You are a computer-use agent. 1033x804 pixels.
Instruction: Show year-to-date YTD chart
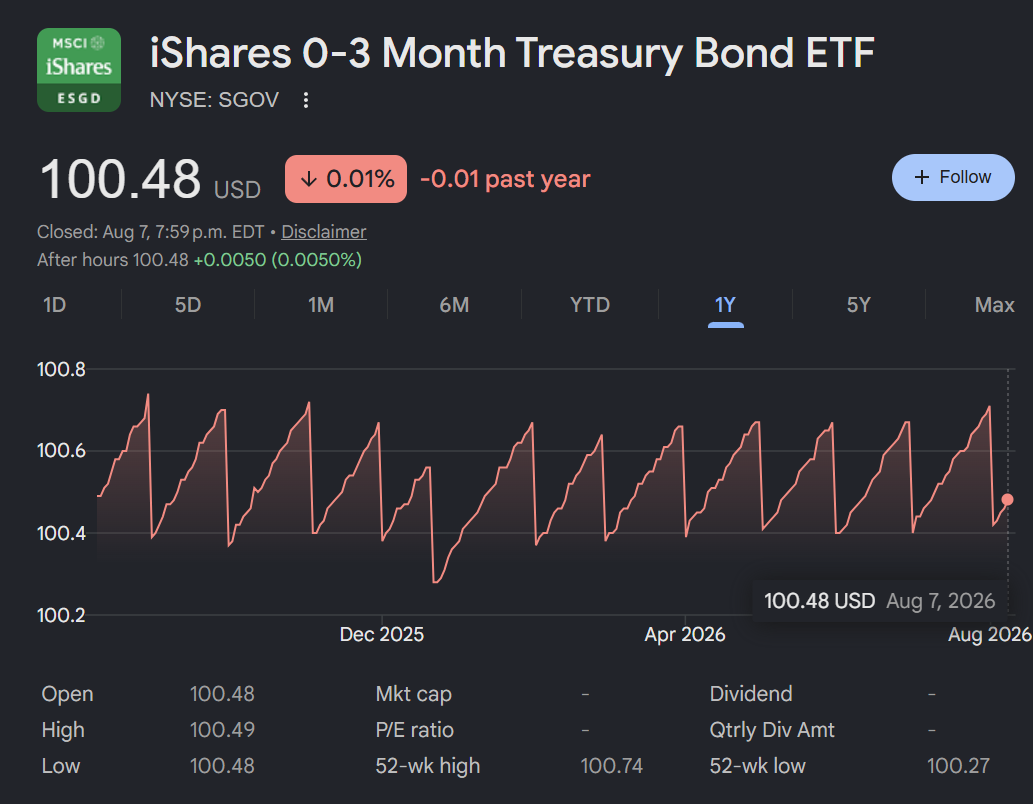(x=590, y=305)
